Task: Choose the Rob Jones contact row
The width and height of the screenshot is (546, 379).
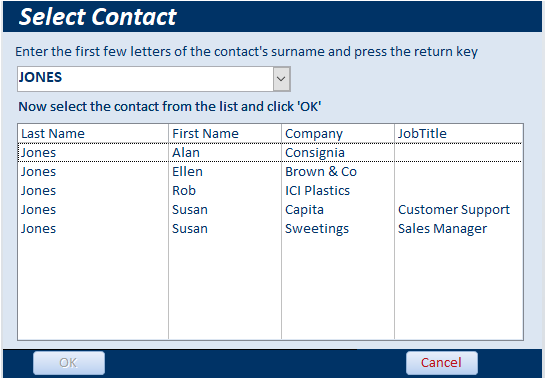Action: coord(270,191)
